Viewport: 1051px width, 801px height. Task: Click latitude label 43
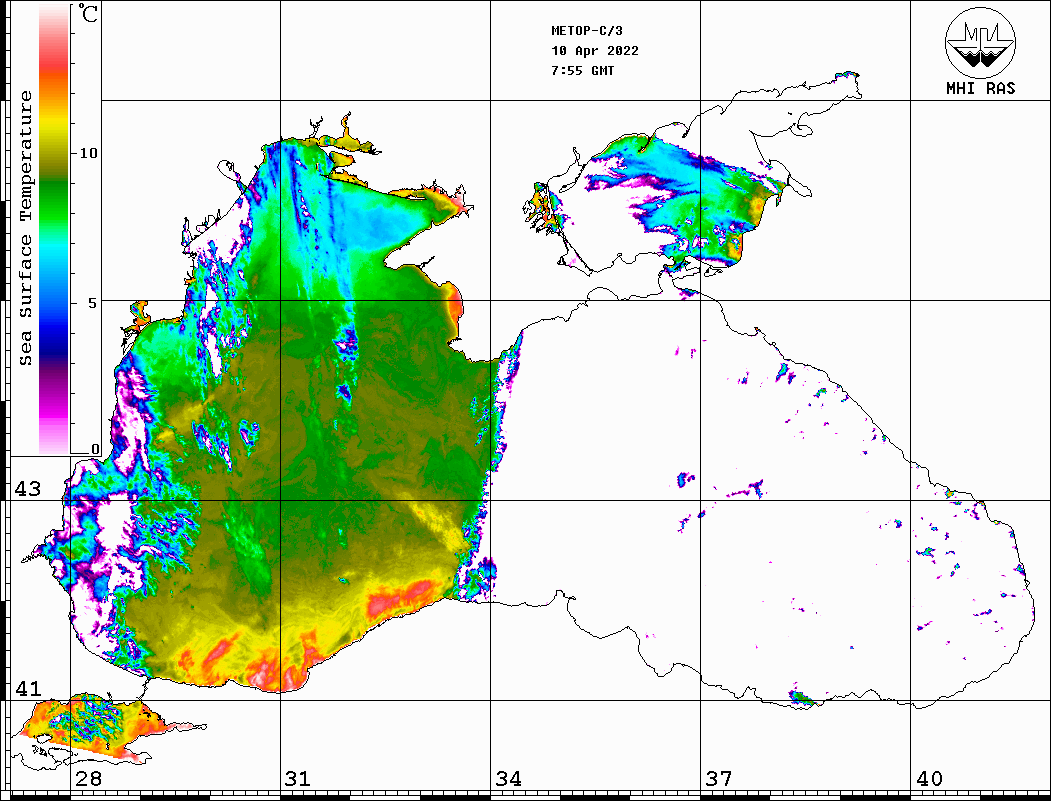point(28,489)
